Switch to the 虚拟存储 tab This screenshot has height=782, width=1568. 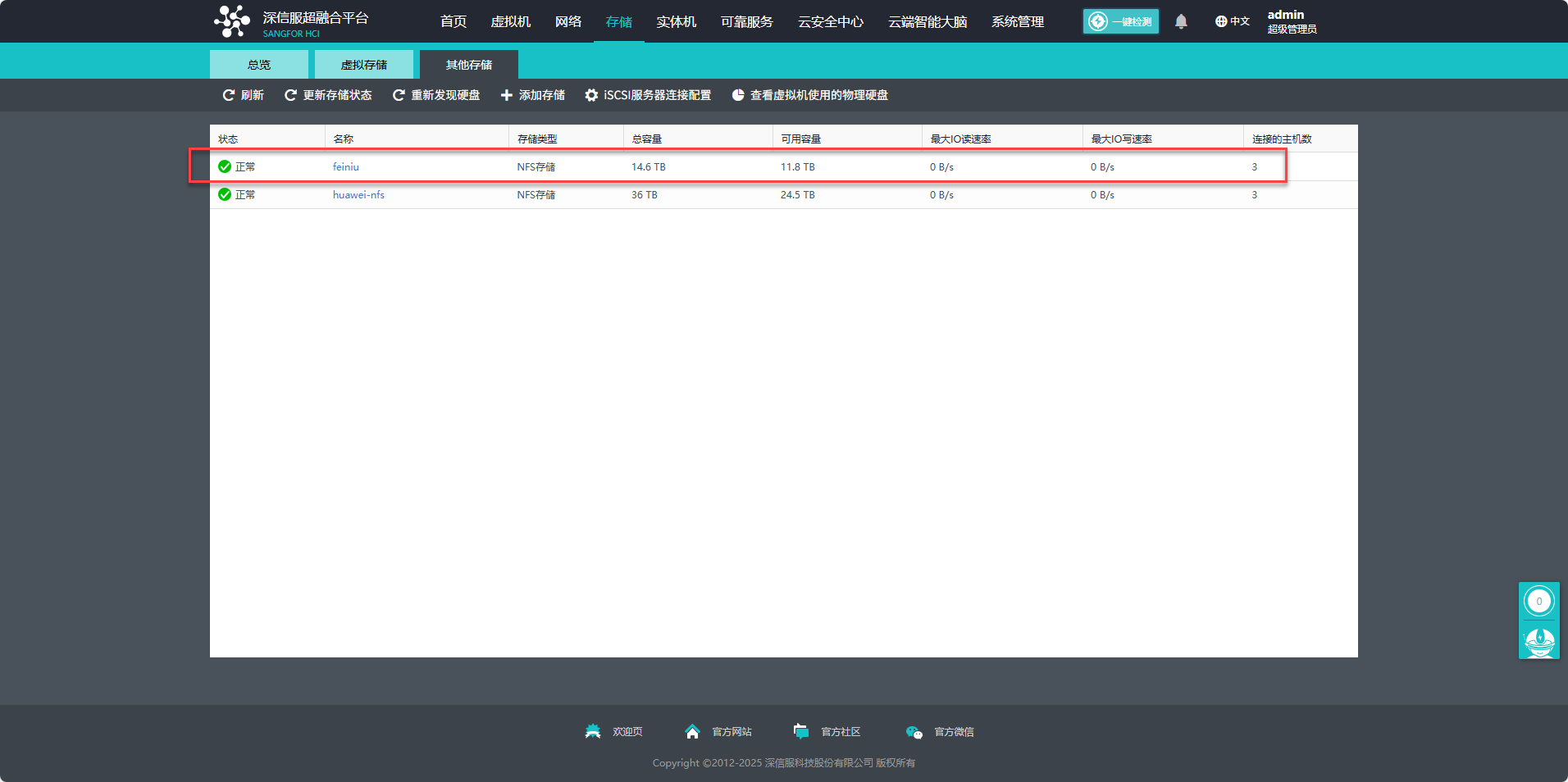click(x=364, y=65)
